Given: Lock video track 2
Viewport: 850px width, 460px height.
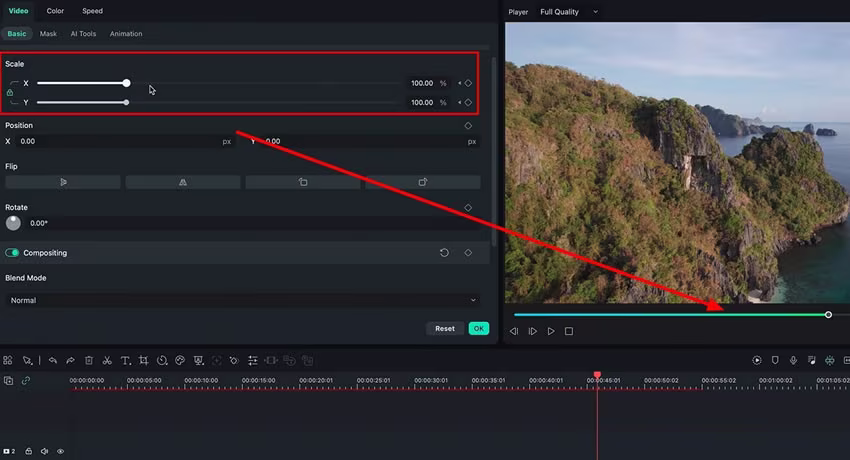Looking at the screenshot, I should pos(28,451).
